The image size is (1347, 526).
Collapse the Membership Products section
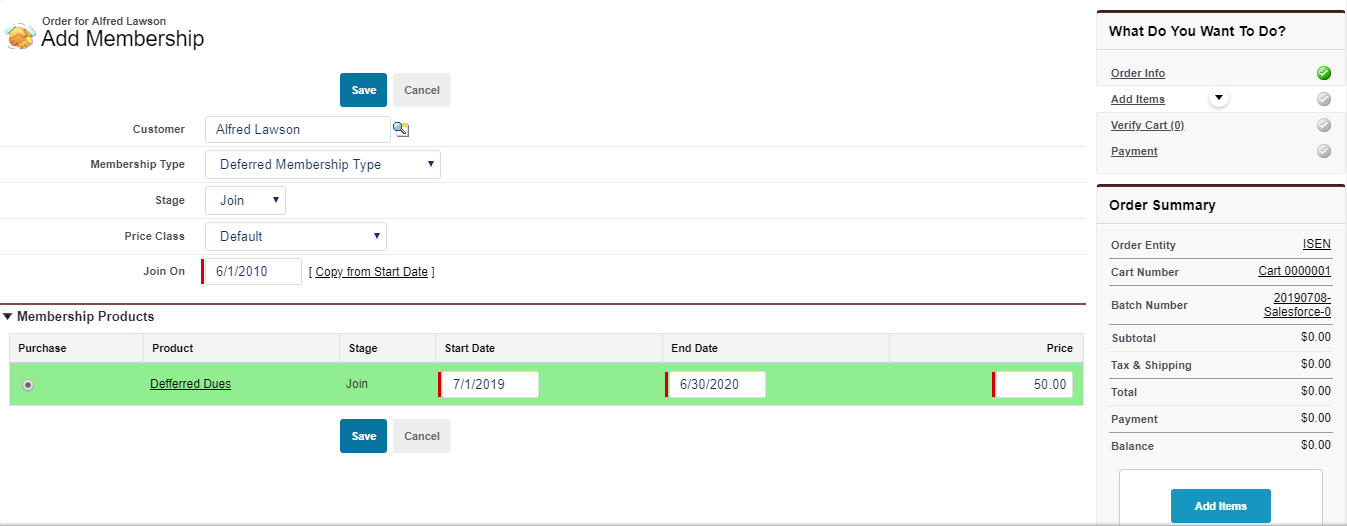(8, 317)
